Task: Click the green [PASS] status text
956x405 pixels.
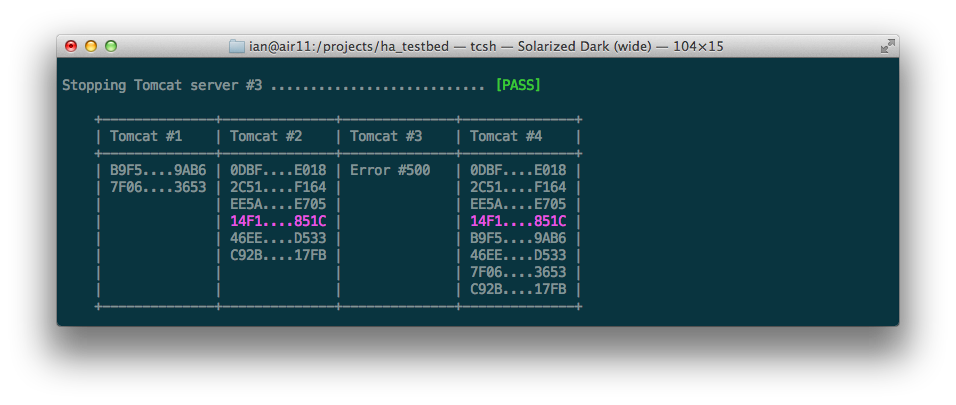Action: pos(517,85)
